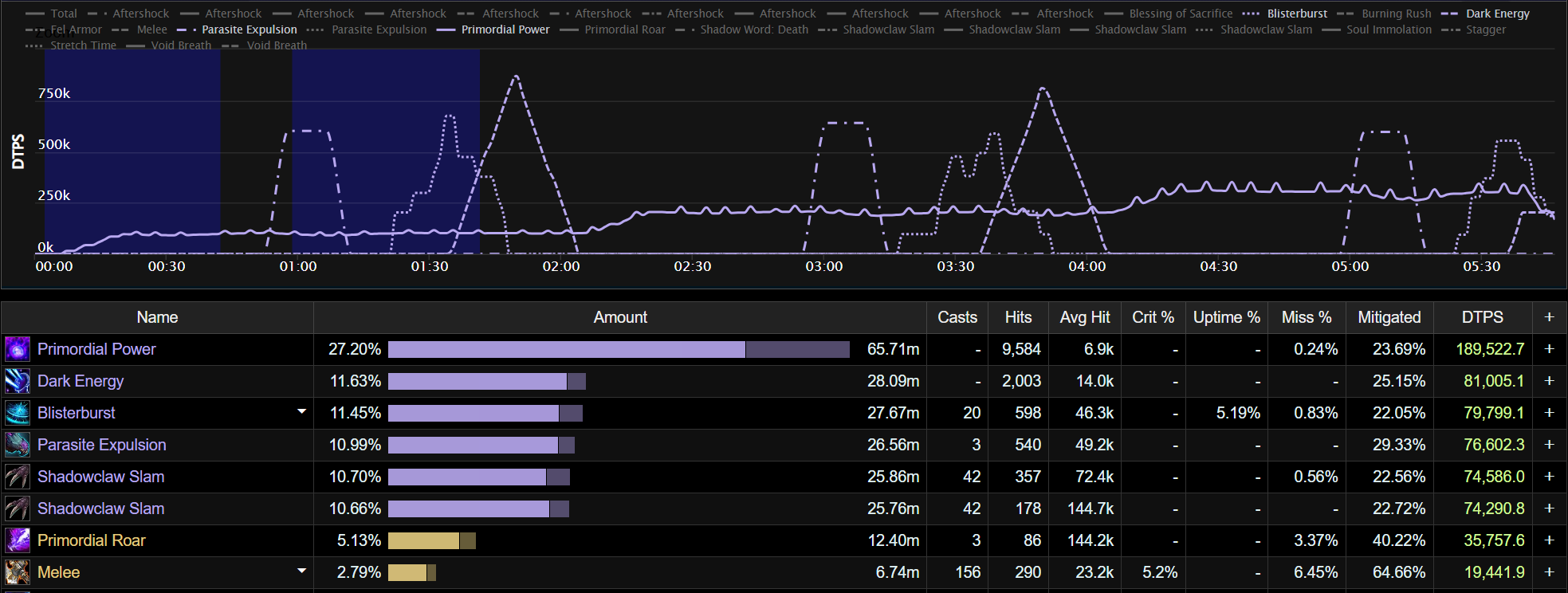Click the Primordial Roar ability icon
Viewport: 1568px width, 593px height.
(18, 540)
